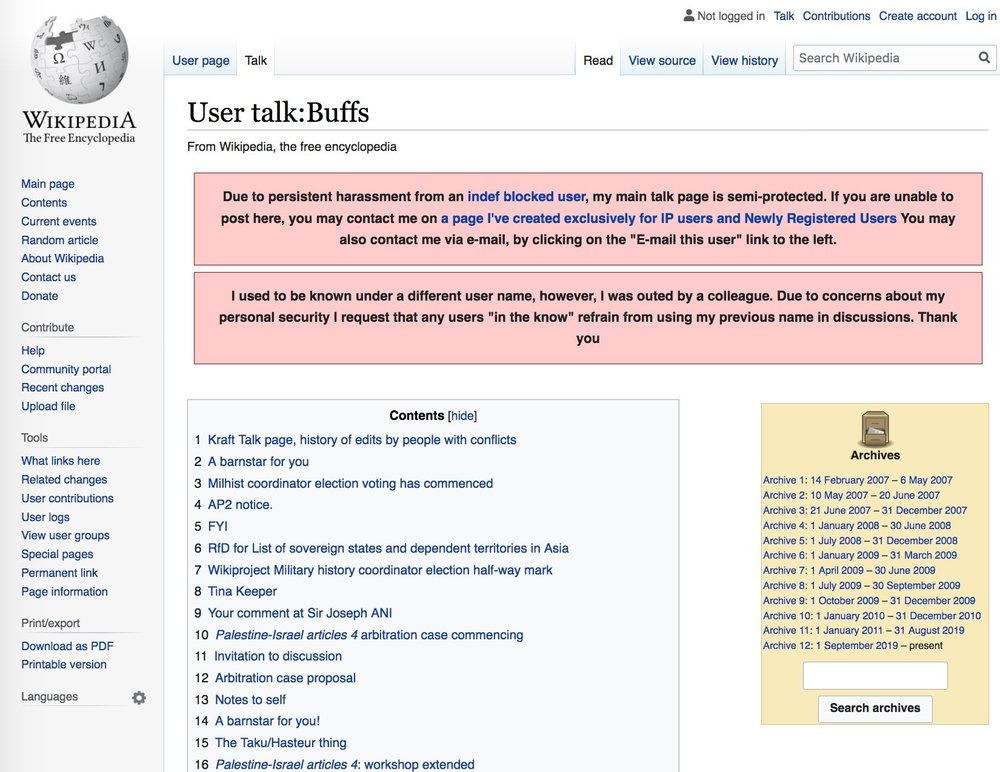
Task: Click the search magnifying glass icon
Action: (x=982, y=57)
